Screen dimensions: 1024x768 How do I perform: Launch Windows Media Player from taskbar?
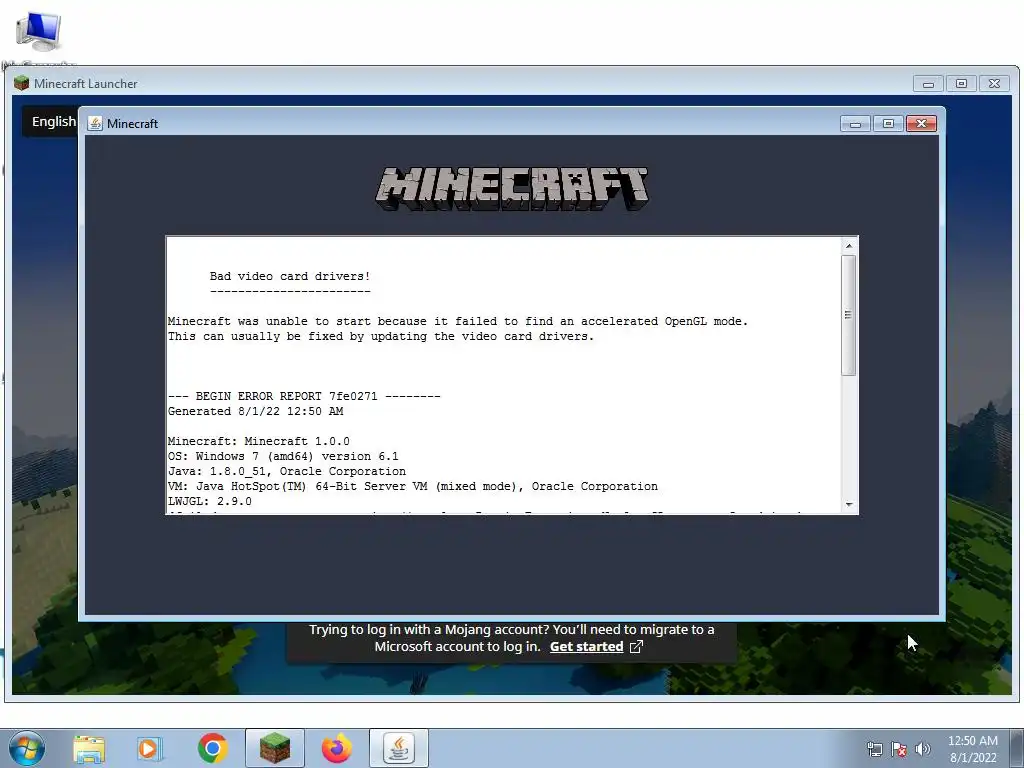pyautogui.click(x=150, y=748)
